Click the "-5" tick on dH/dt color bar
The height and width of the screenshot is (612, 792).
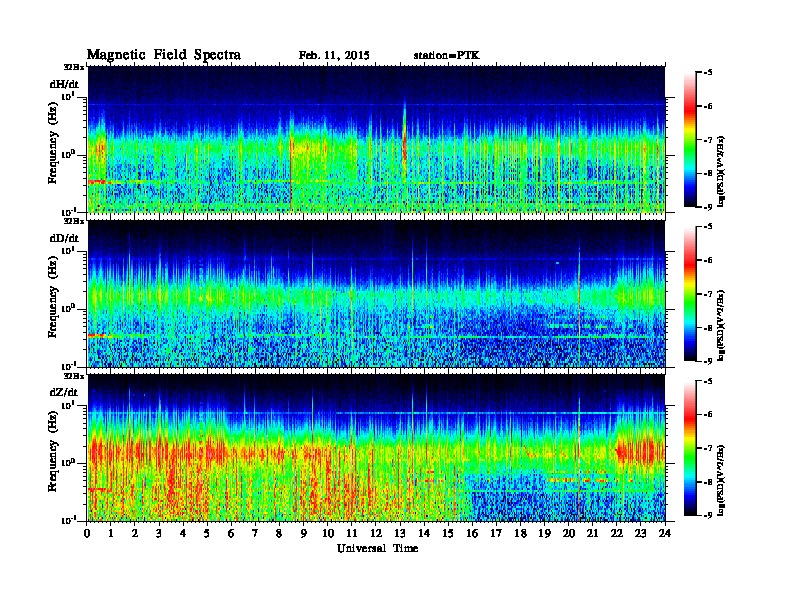click(x=709, y=73)
